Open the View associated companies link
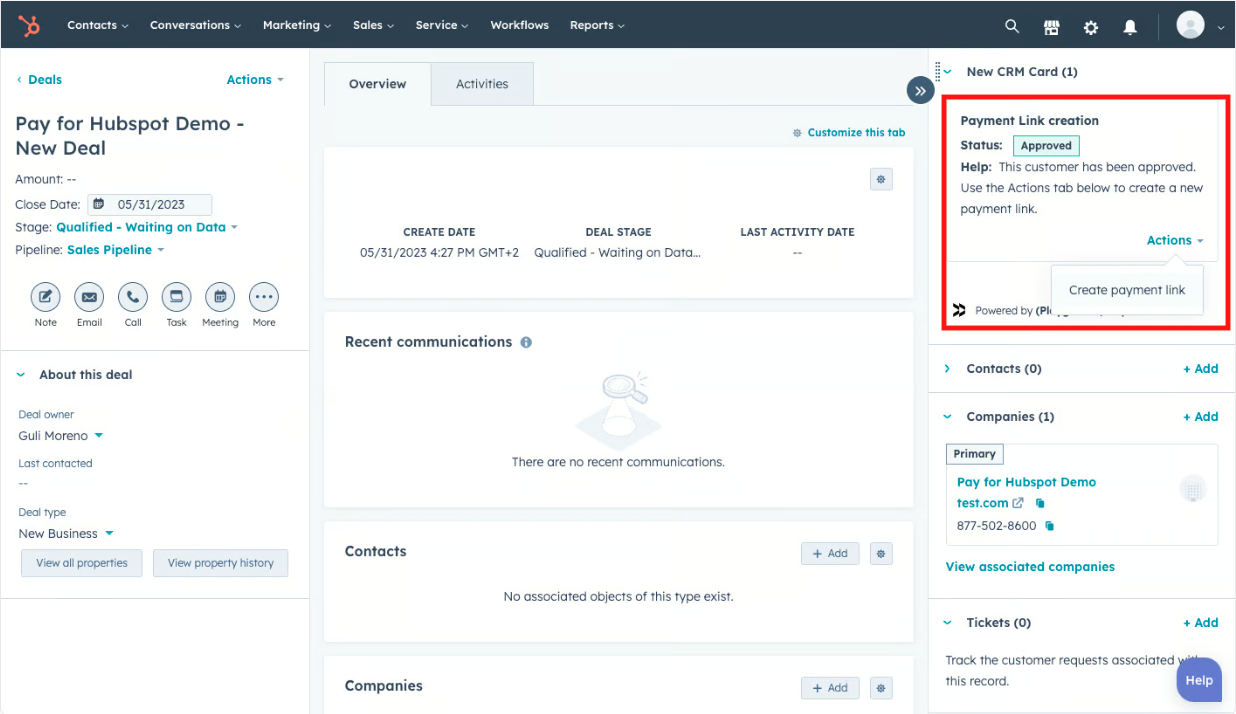This screenshot has height=714, width=1236. tap(1030, 567)
